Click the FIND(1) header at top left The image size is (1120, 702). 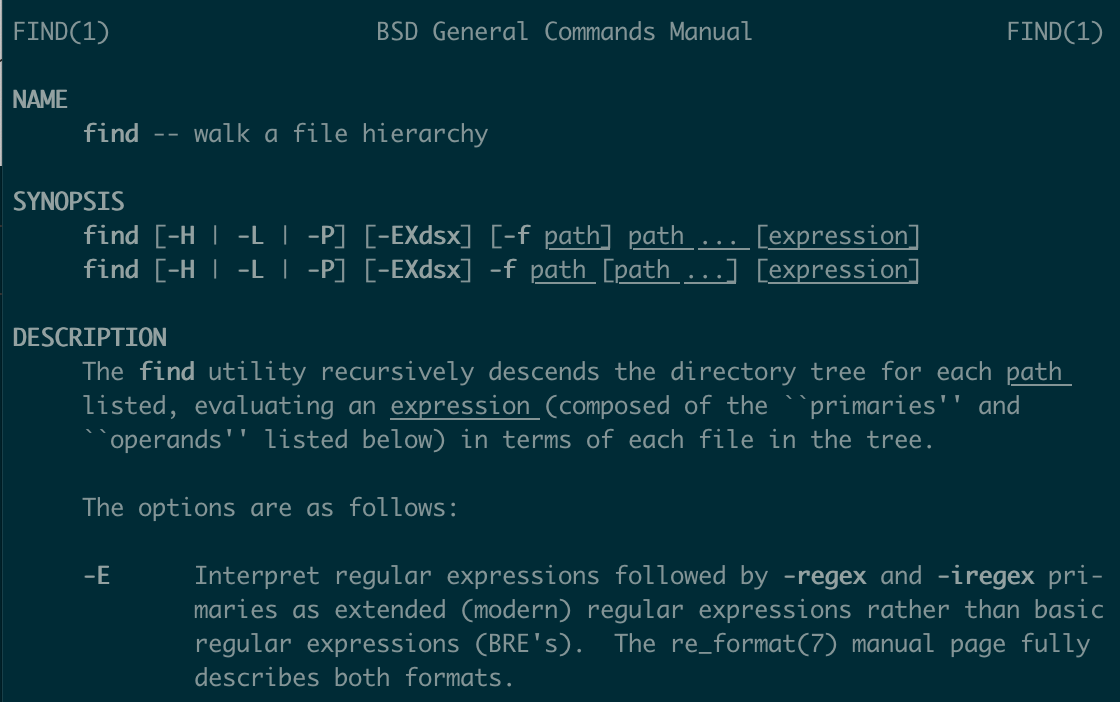tap(61, 31)
